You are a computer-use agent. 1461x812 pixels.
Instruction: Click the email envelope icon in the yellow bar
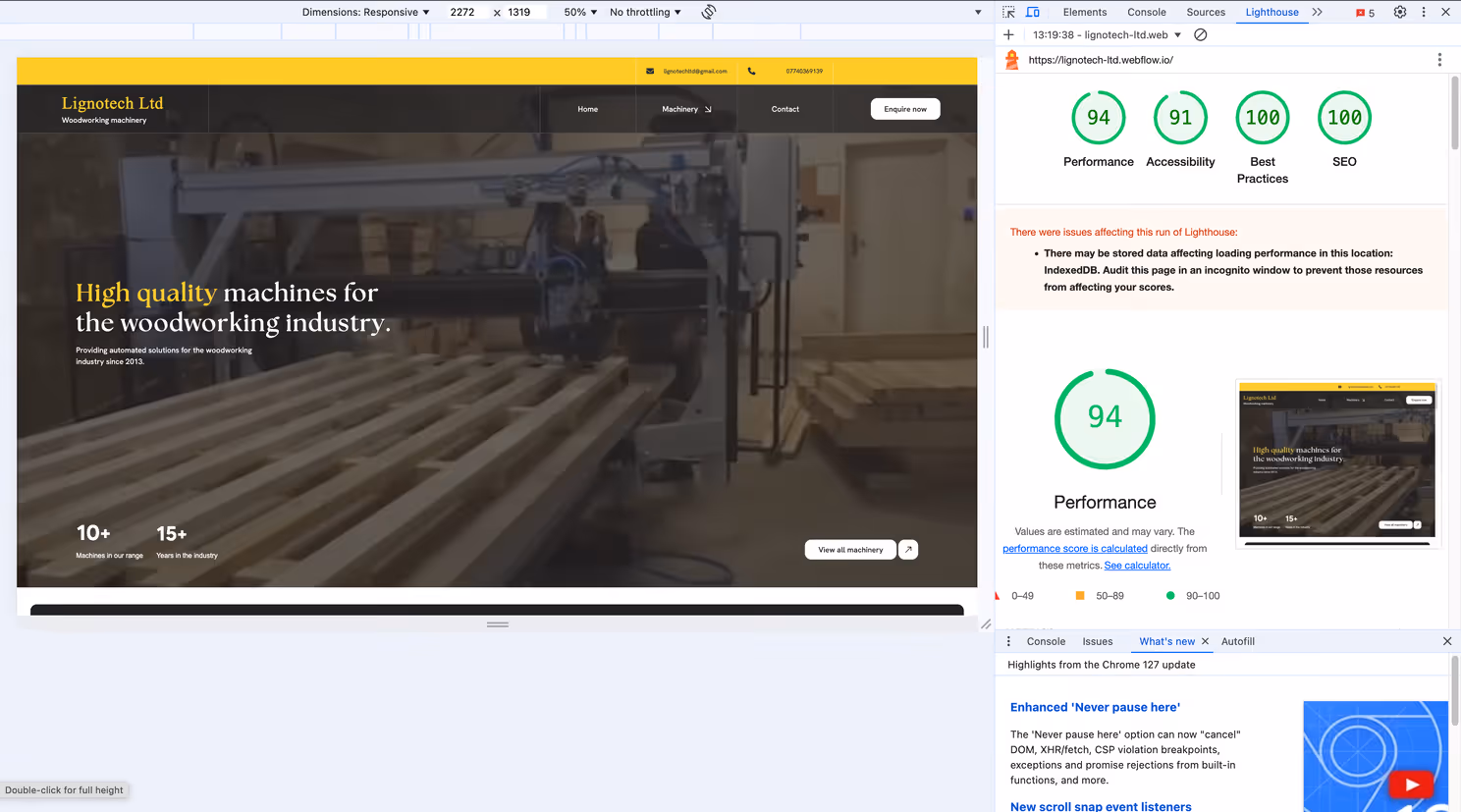(650, 71)
